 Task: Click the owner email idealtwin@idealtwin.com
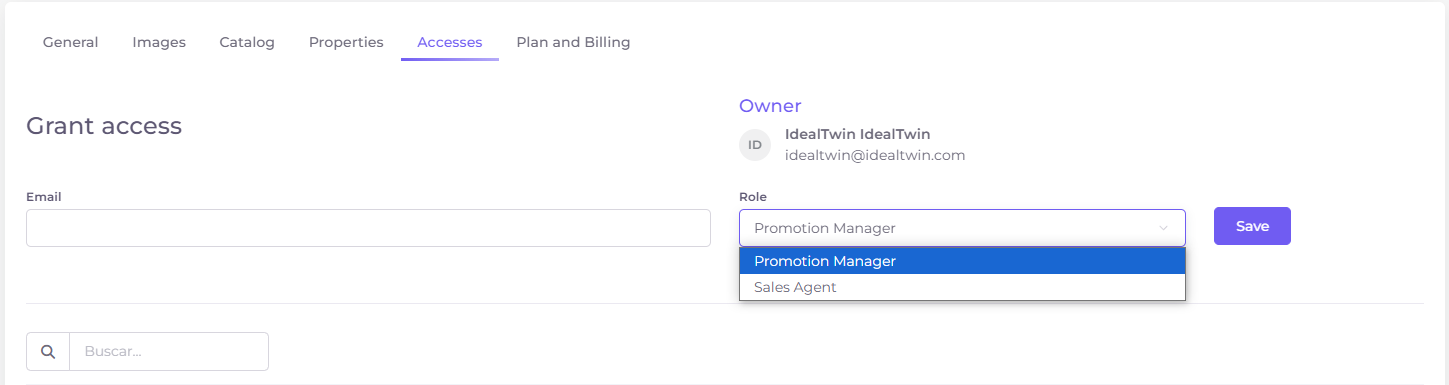point(875,155)
